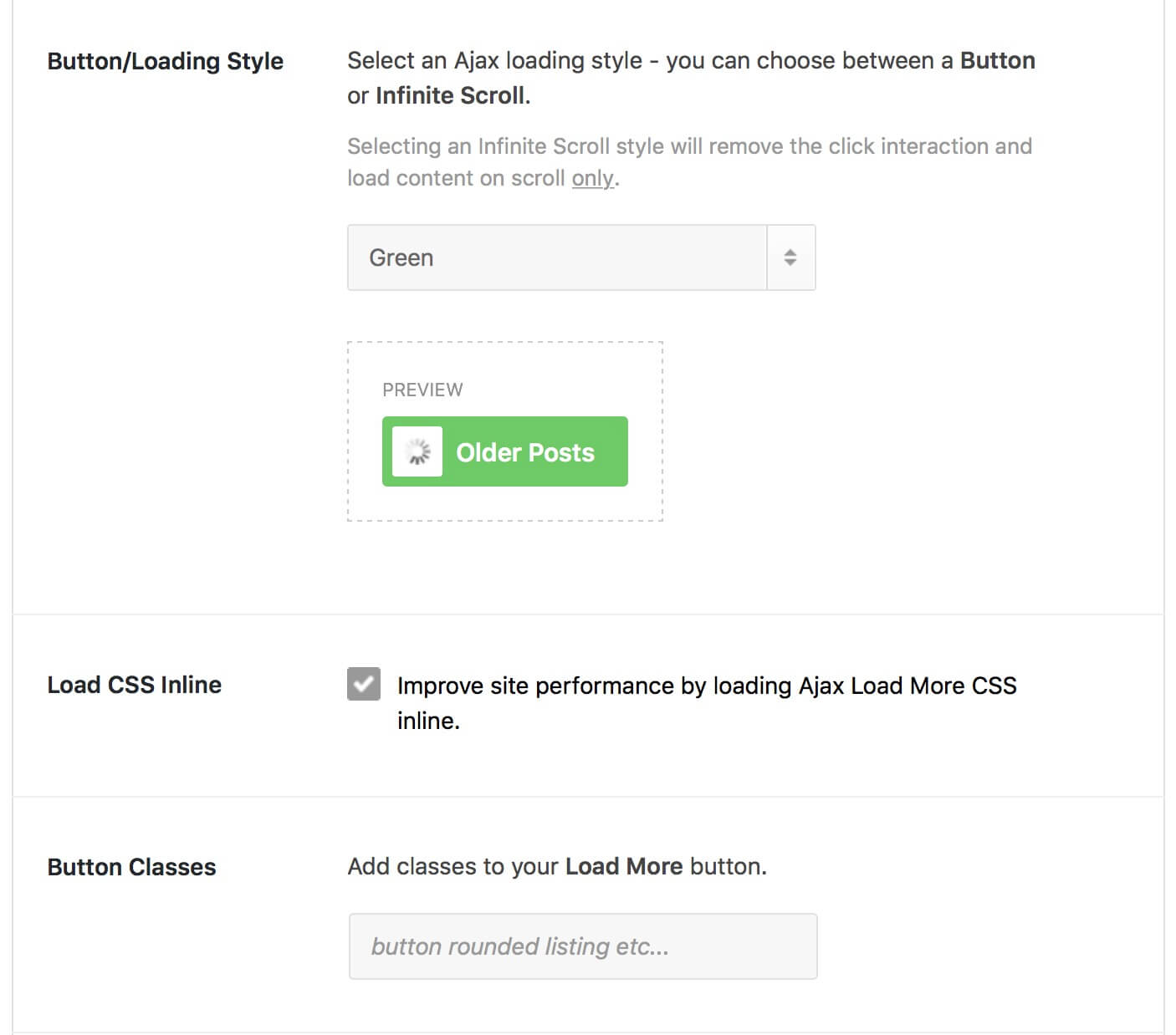Screen dimensions: 1176x1035
Task: Toggle the Load CSS Inline checkbox
Action: [x=364, y=684]
